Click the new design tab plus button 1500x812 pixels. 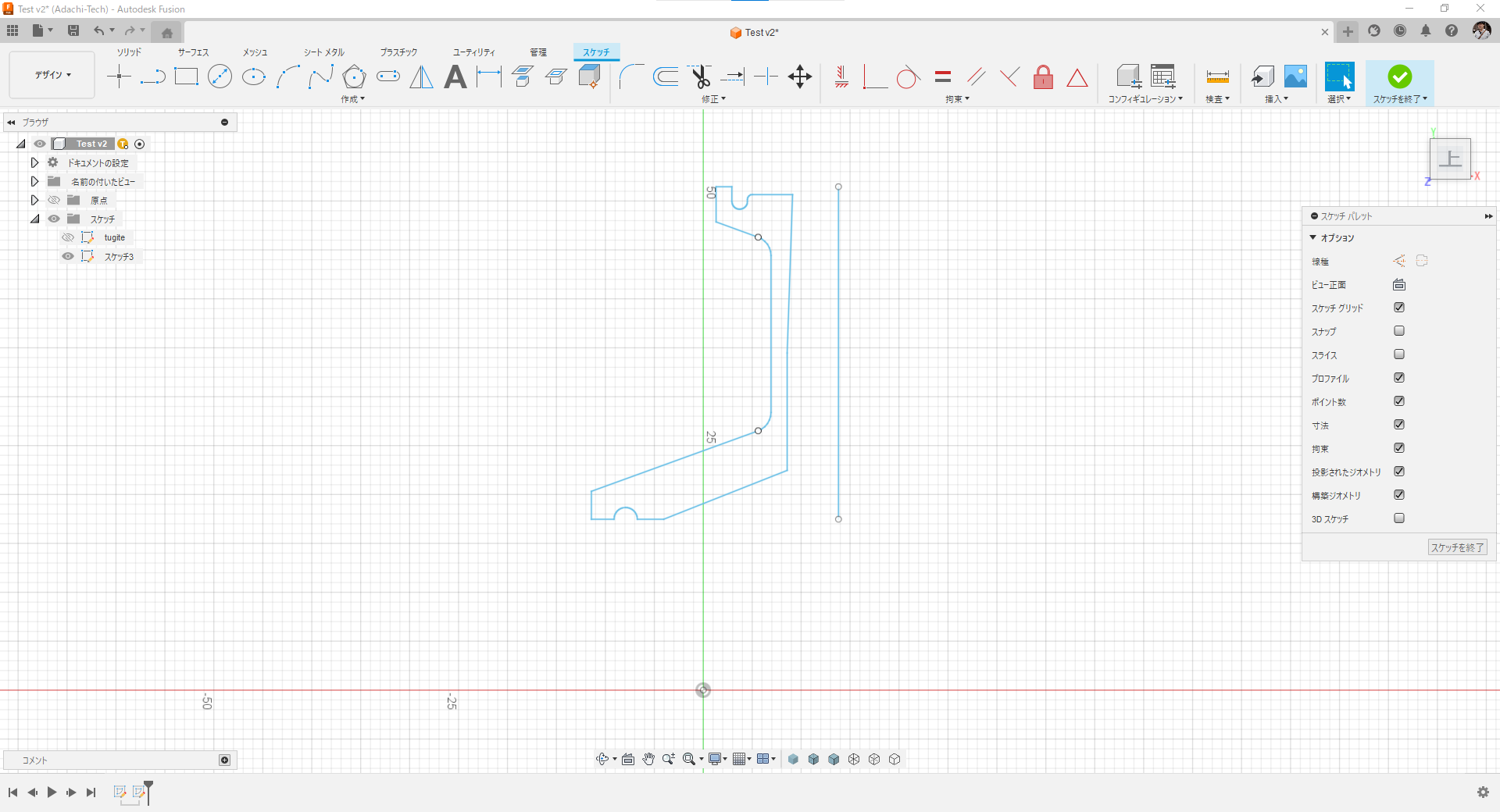click(1348, 31)
